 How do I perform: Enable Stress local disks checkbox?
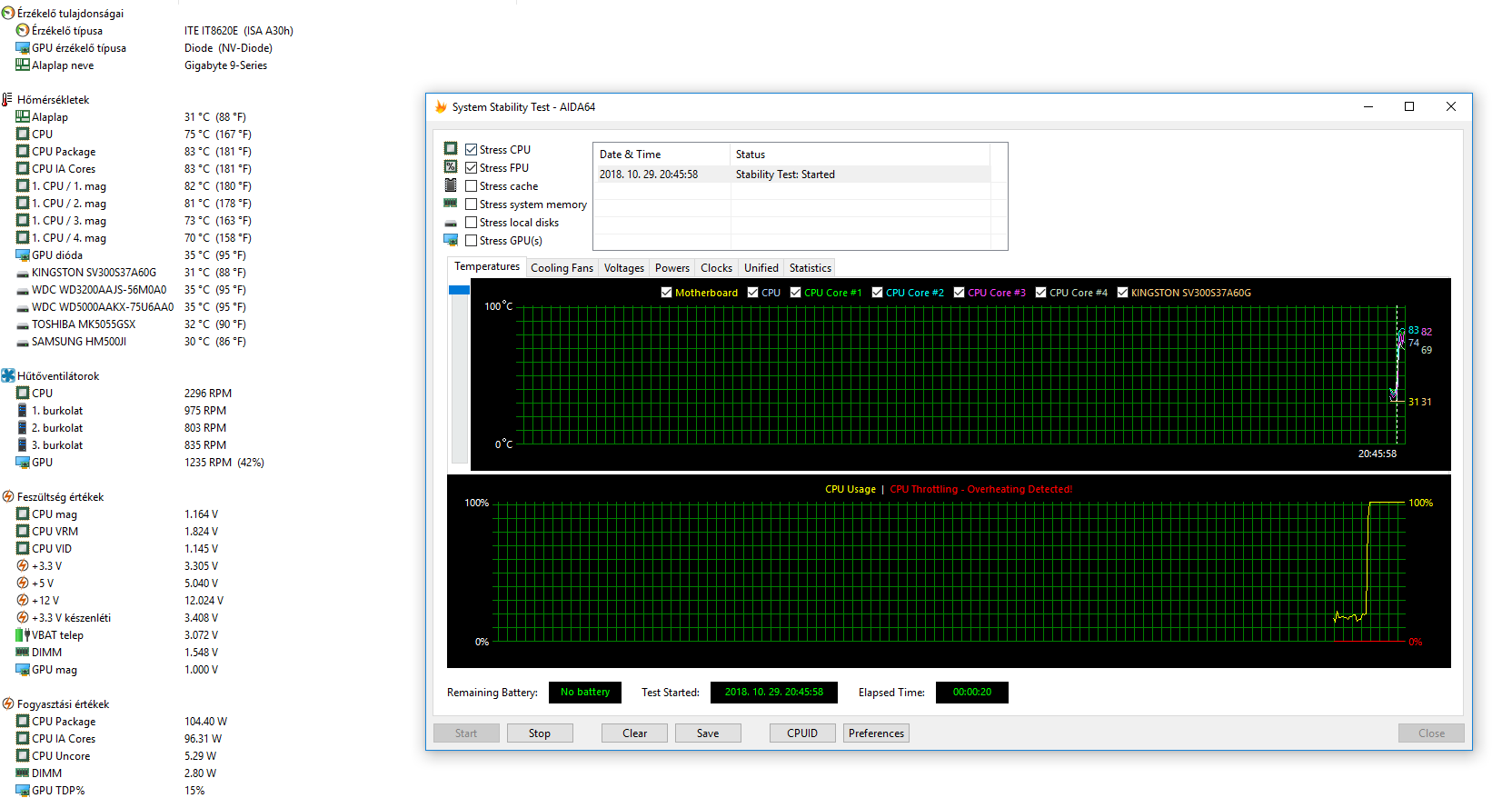coord(472,223)
